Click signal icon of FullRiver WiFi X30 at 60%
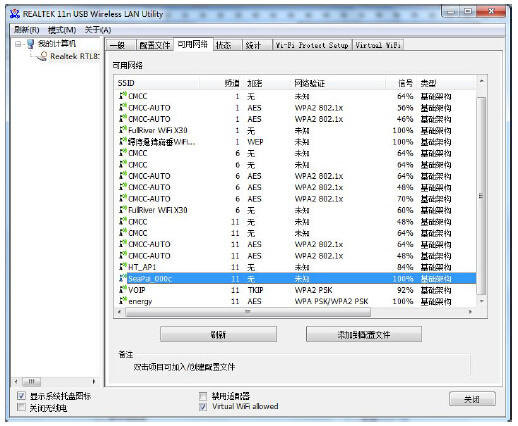This screenshot has width=518, height=426. point(123,210)
